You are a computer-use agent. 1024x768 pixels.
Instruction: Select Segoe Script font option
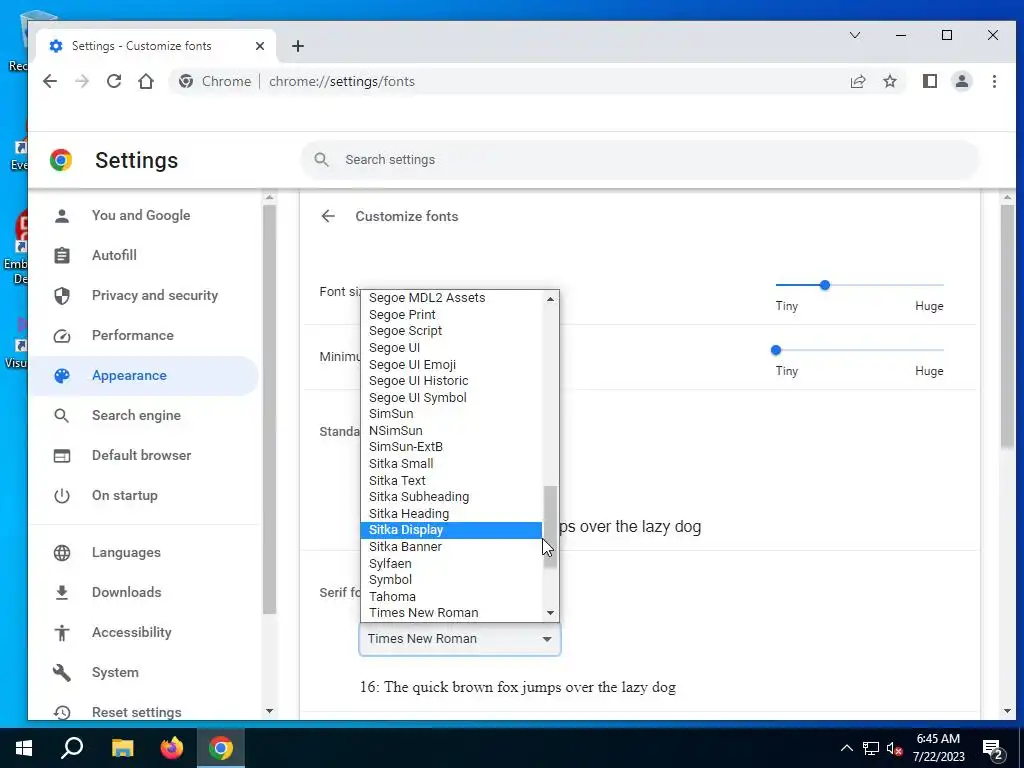451,330
